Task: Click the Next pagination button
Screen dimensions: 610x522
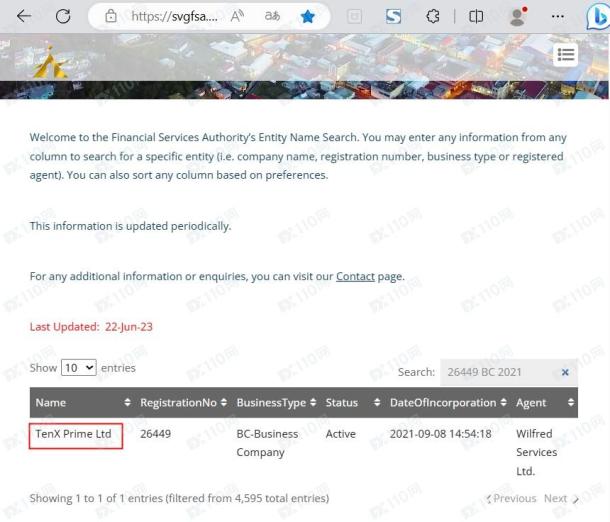Action: pos(561,498)
